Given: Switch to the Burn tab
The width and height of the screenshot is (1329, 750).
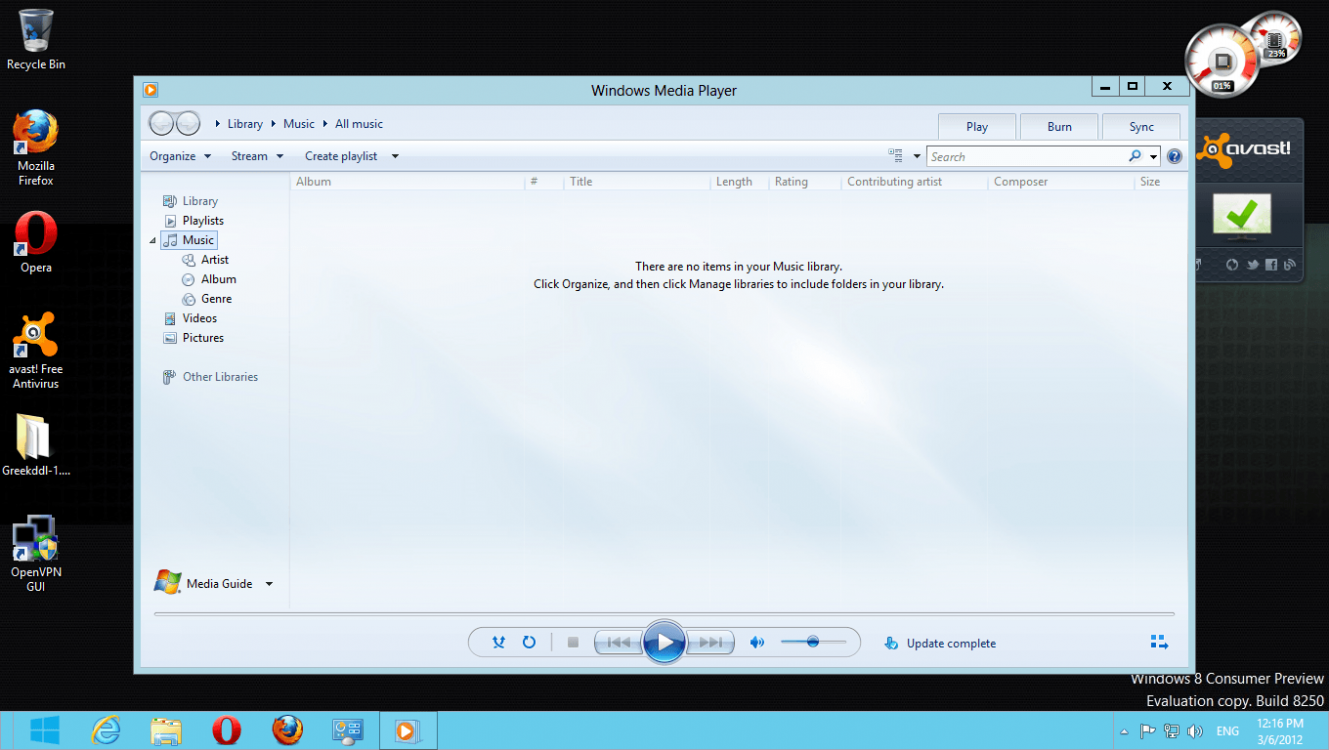Looking at the screenshot, I should [1059, 126].
